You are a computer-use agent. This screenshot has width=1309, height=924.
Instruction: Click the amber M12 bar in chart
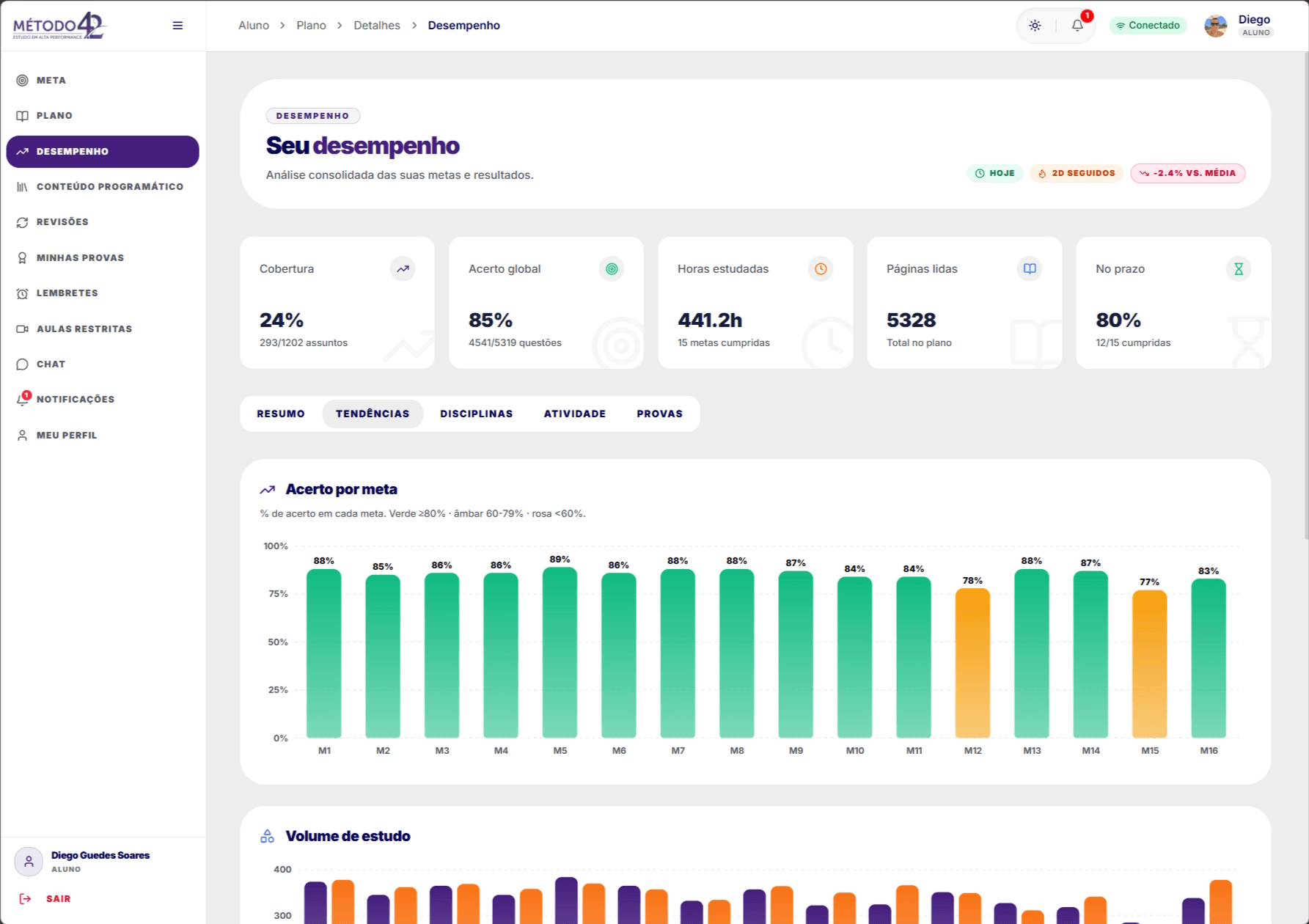click(972, 663)
